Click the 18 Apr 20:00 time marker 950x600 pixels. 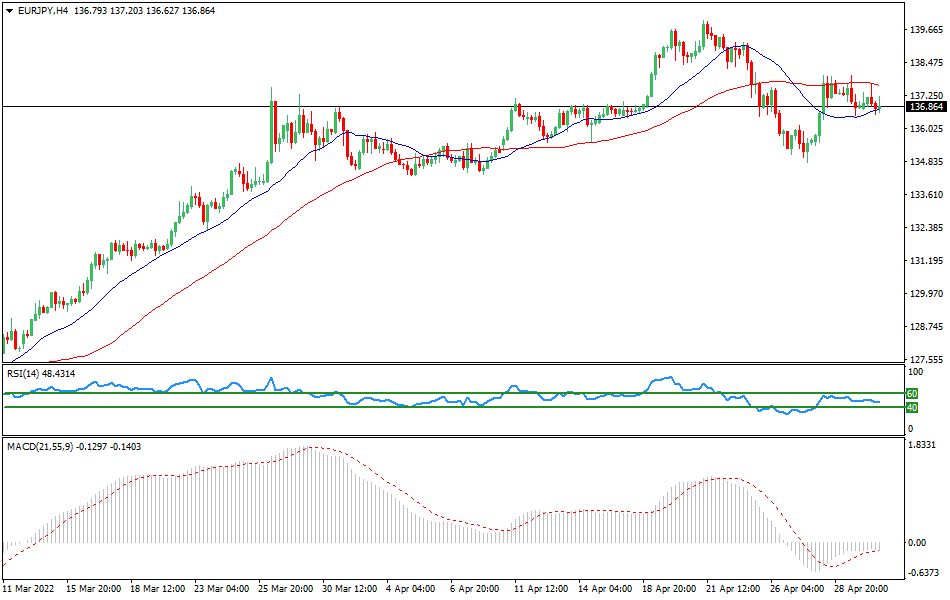pos(670,590)
